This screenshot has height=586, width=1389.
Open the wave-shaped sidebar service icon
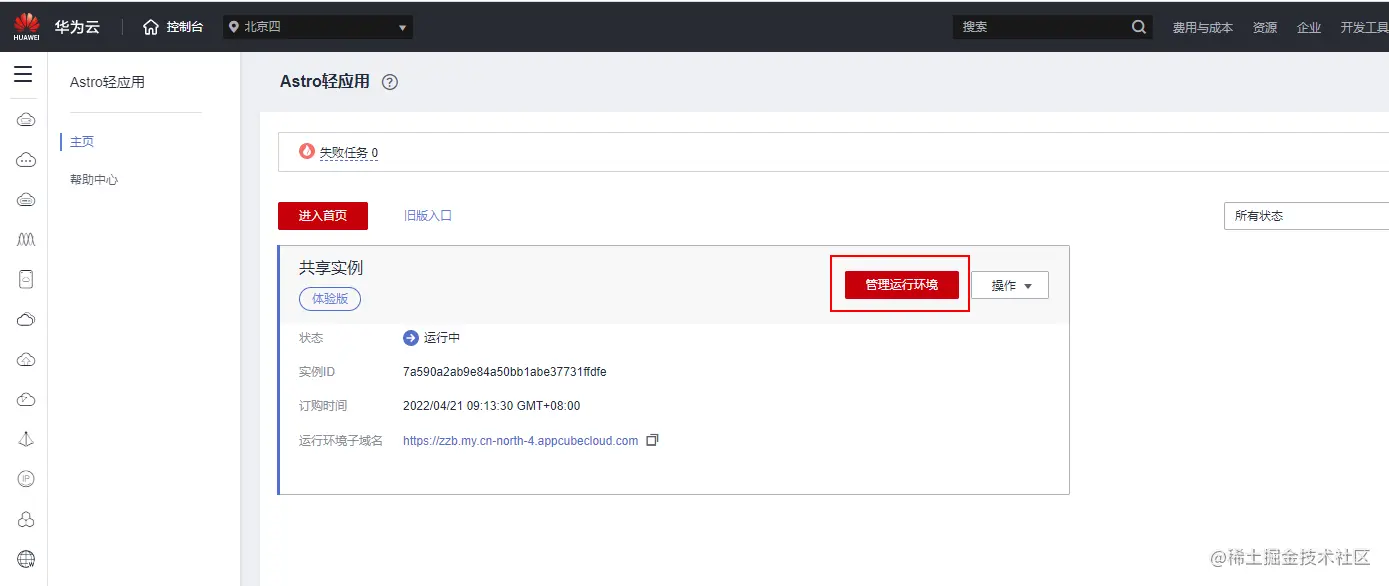point(26,240)
